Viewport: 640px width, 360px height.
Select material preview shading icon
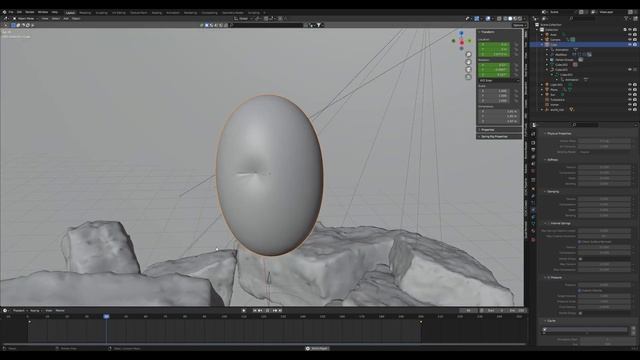[515, 18]
